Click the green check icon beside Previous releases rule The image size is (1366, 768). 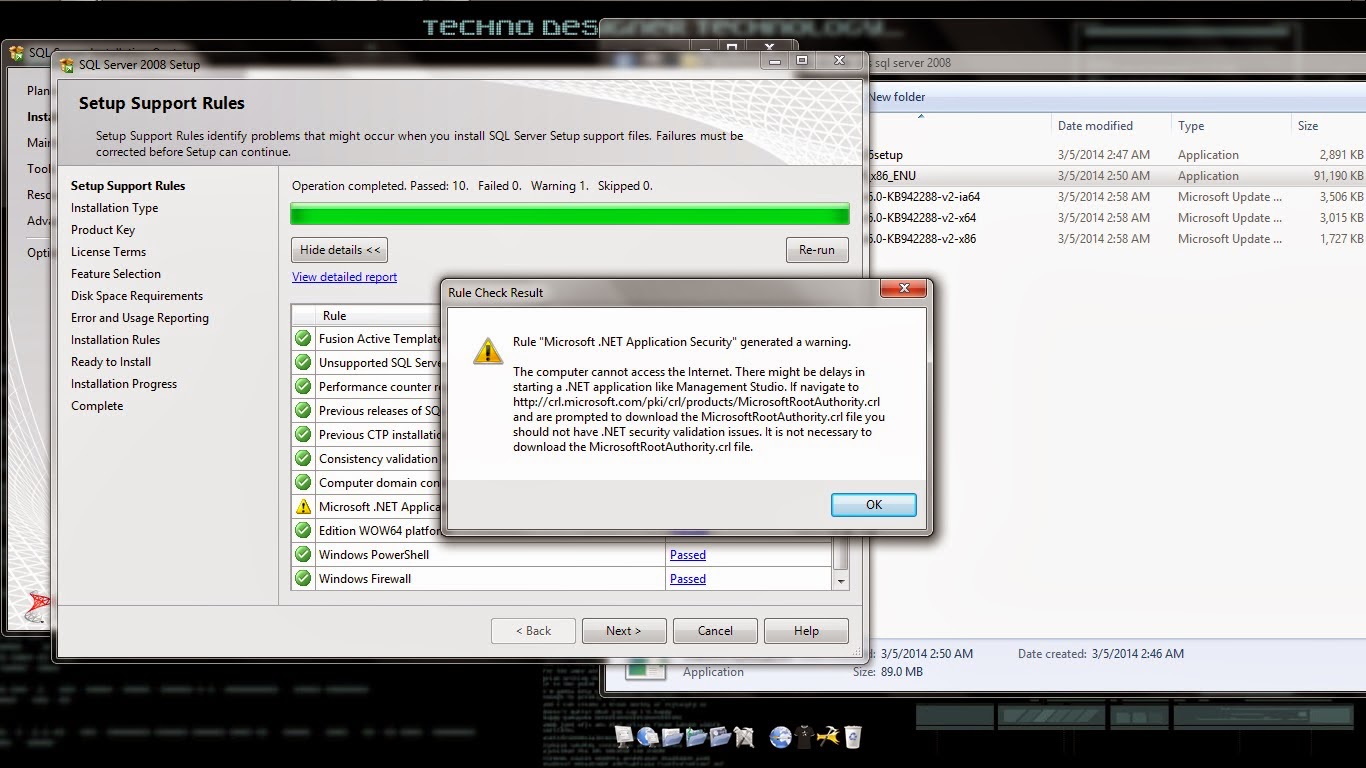click(x=303, y=410)
